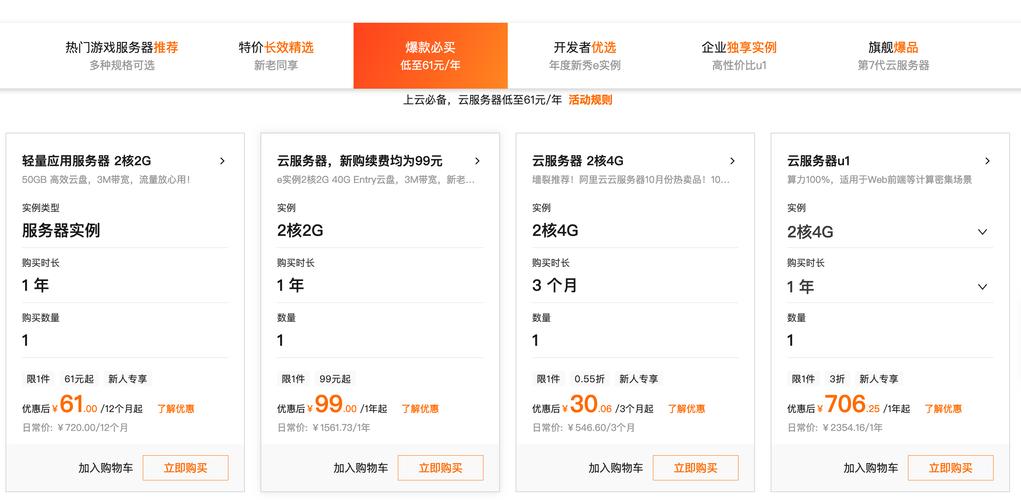Click 日常价 ¥546.60/3个月 text
The image size is (1021, 500).
click(583, 428)
